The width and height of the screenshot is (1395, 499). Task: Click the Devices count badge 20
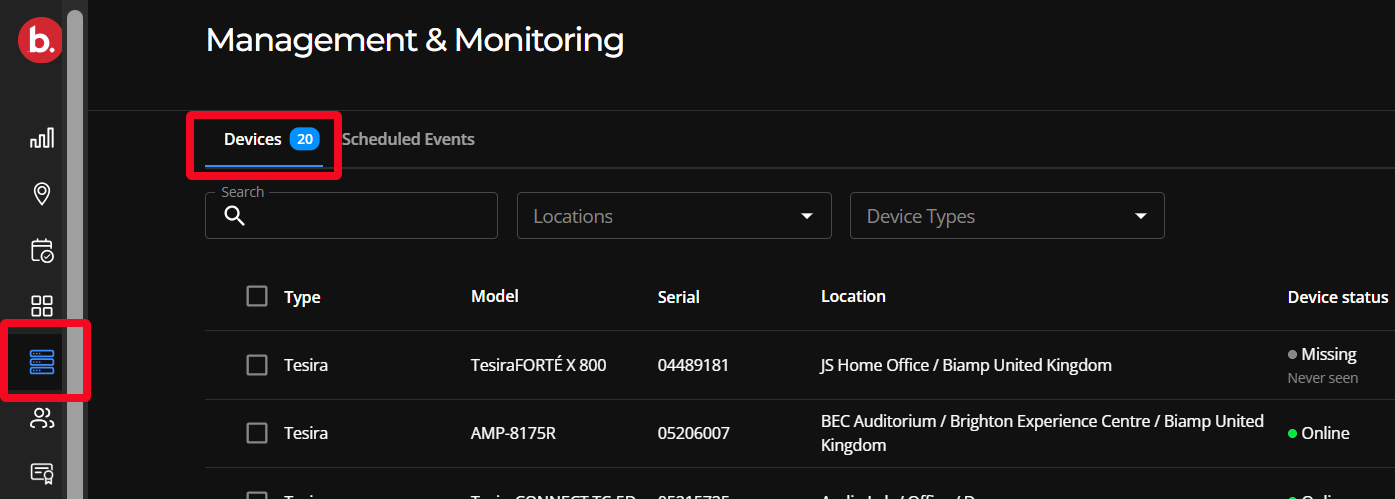click(304, 139)
